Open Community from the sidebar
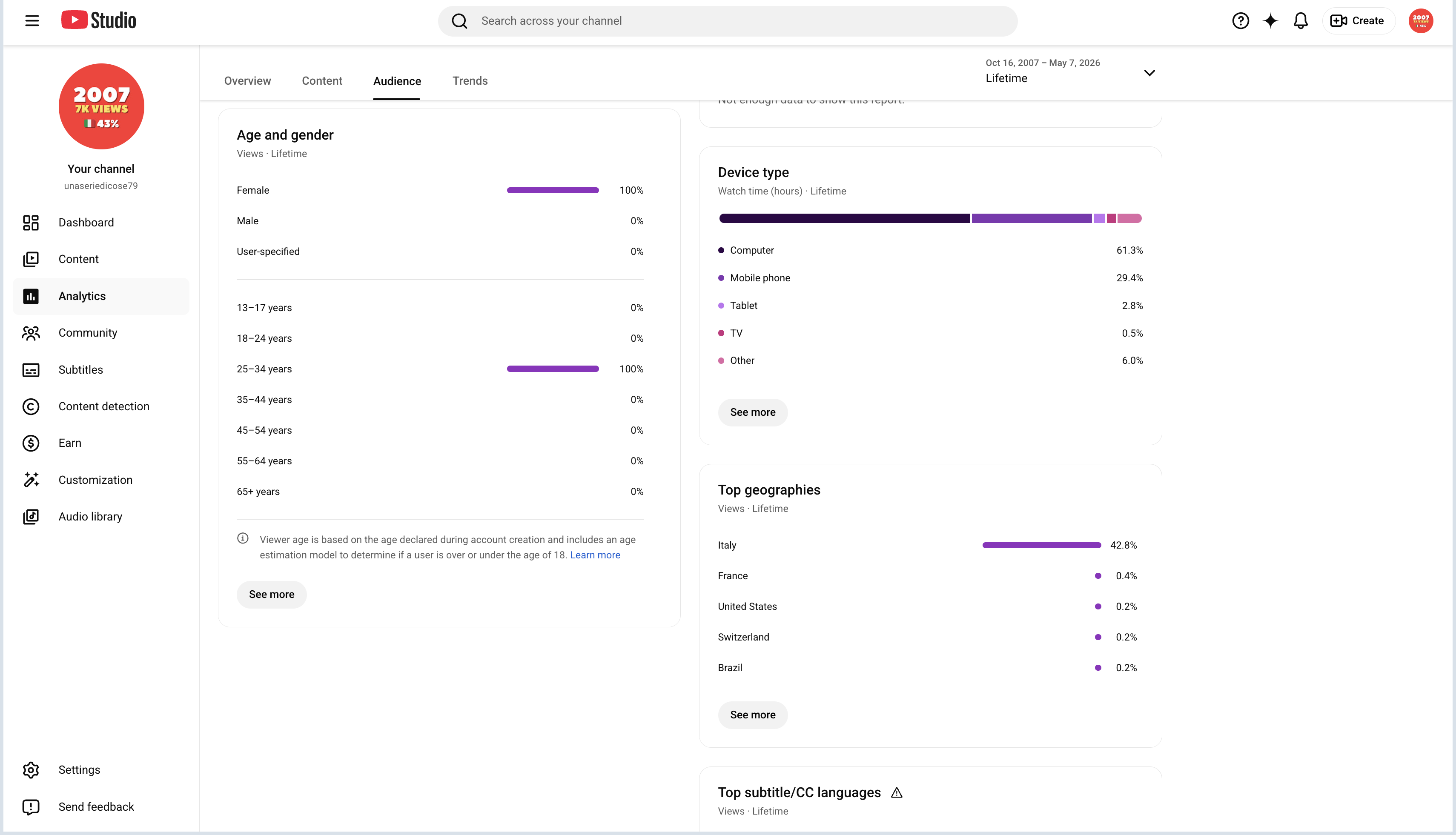The width and height of the screenshot is (1456, 835). coord(101,333)
